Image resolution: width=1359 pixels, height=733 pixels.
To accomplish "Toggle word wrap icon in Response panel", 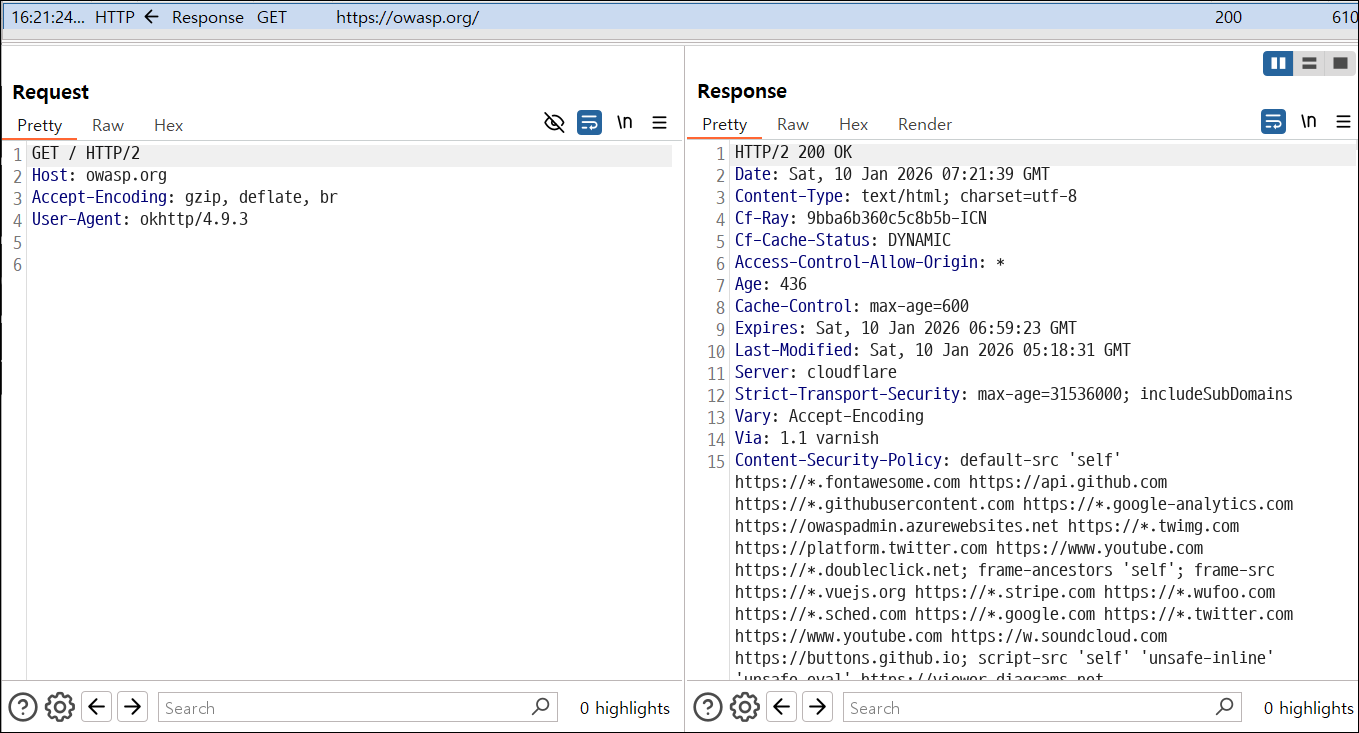I will point(1273,122).
